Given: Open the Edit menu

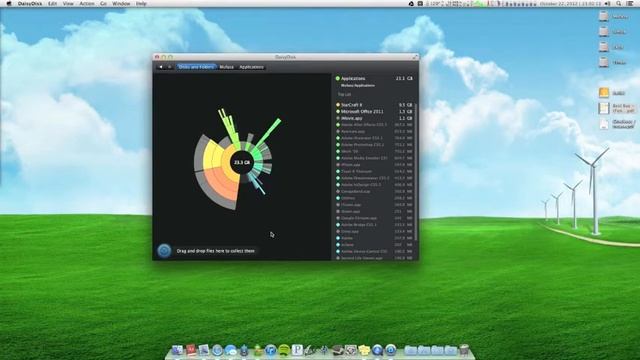Looking at the screenshot, I should click(x=53, y=4).
